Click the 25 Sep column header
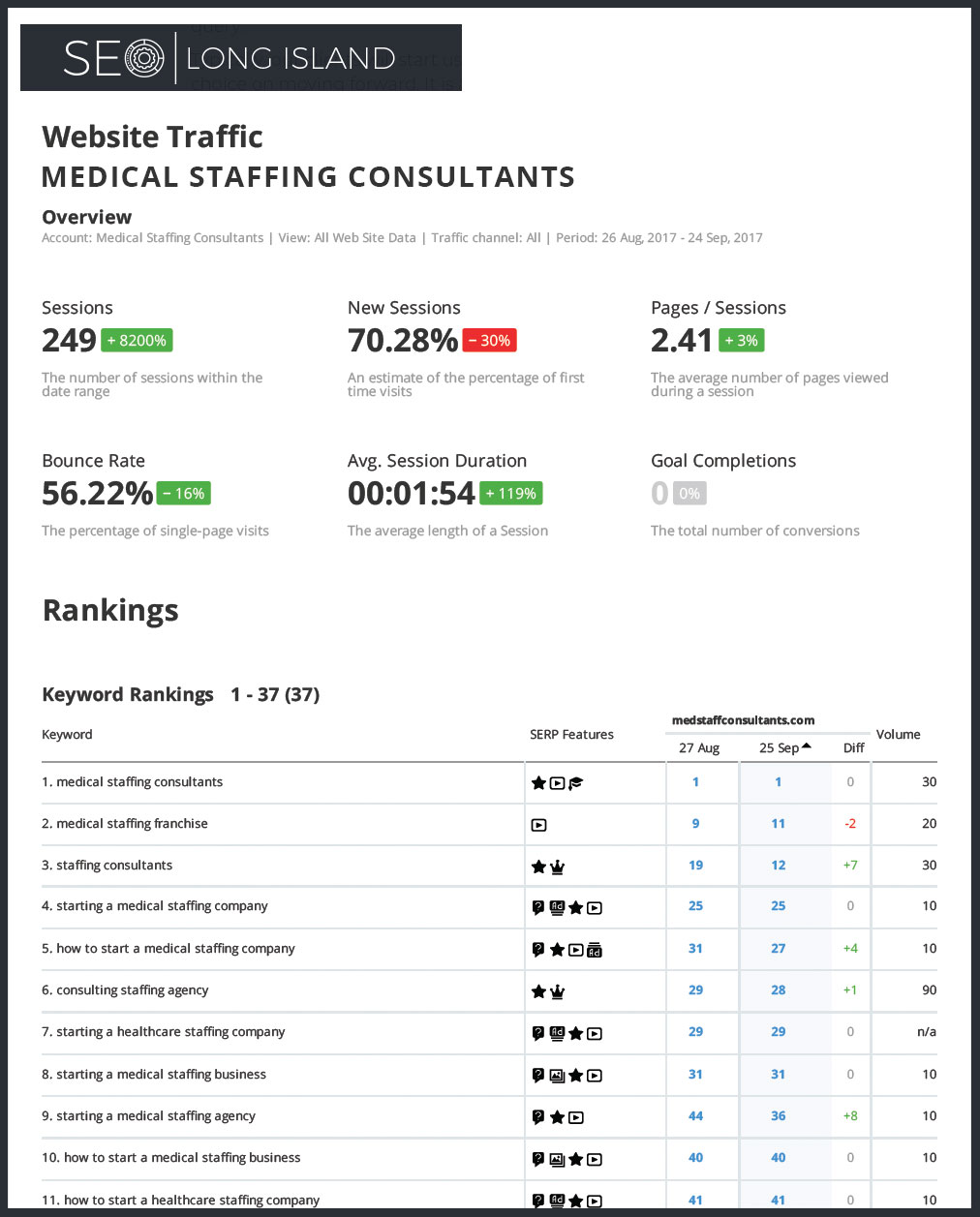Image resolution: width=980 pixels, height=1217 pixels. pyautogui.click(x=780, y=748)
